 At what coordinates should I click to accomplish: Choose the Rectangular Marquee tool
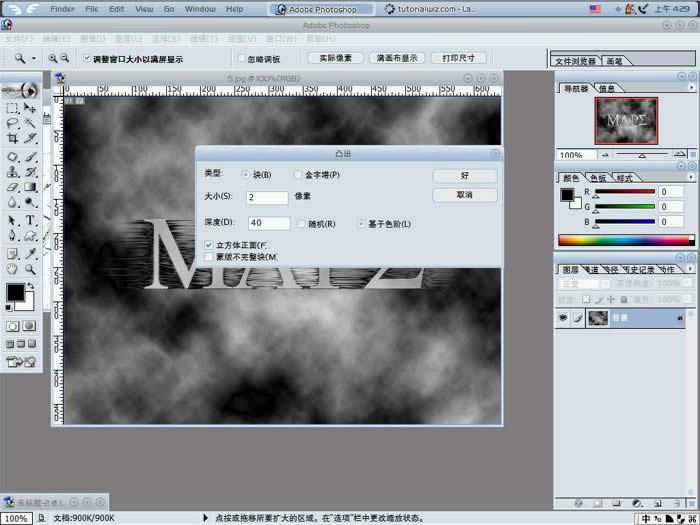pyautogui.click(x=12, y=108)
